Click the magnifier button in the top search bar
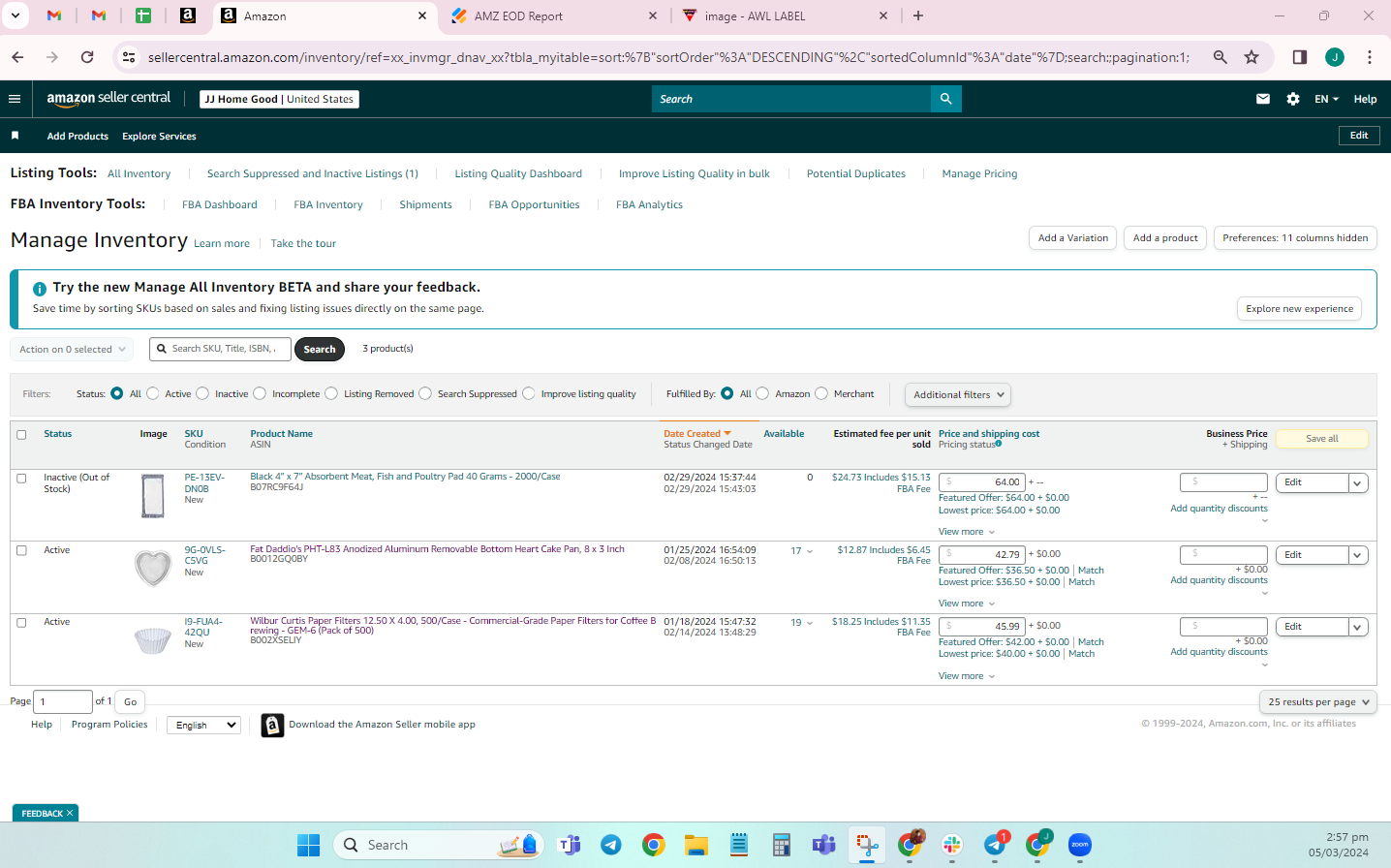 click(946, 99)
